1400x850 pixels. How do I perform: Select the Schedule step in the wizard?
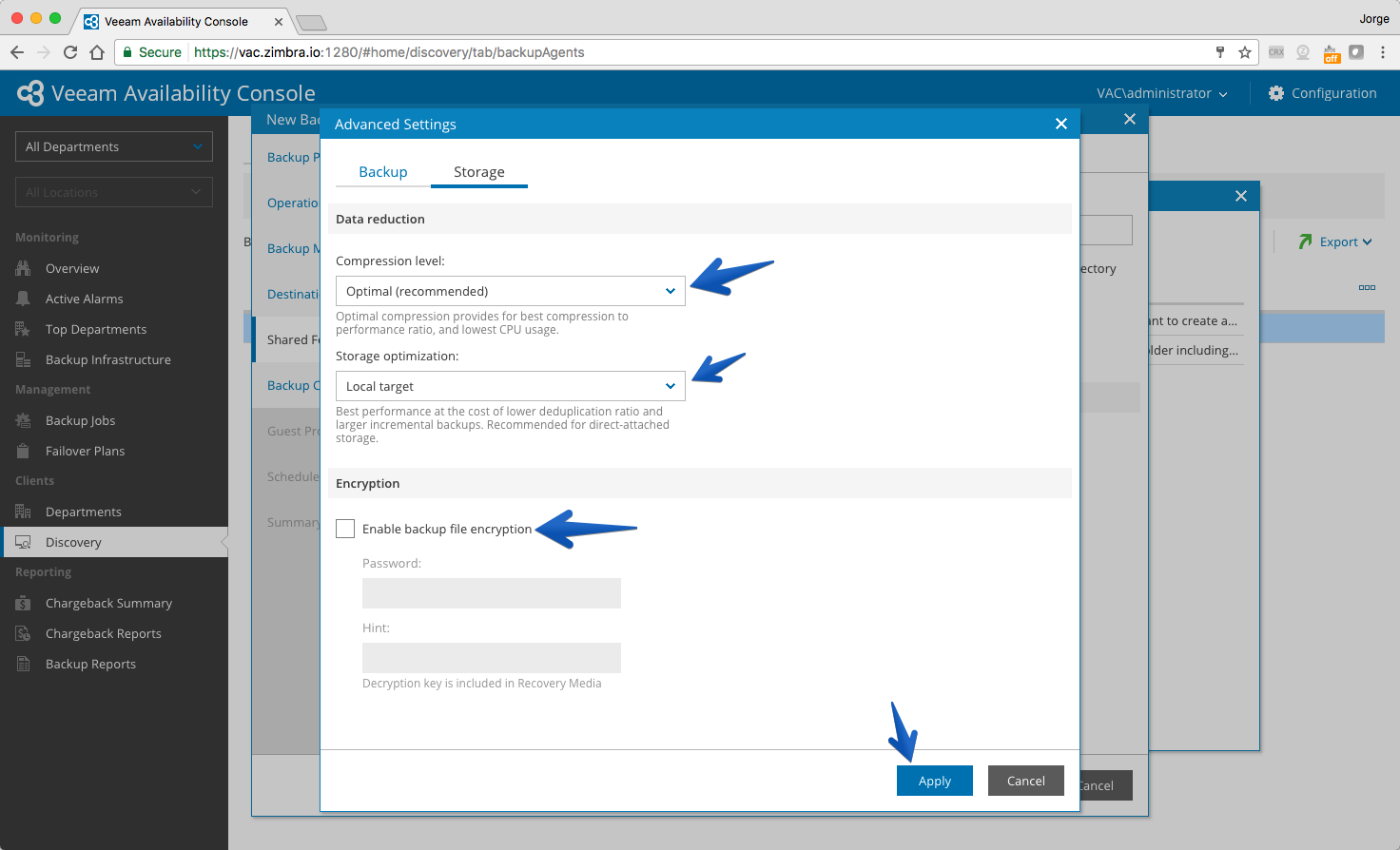[x=293, y=476]
